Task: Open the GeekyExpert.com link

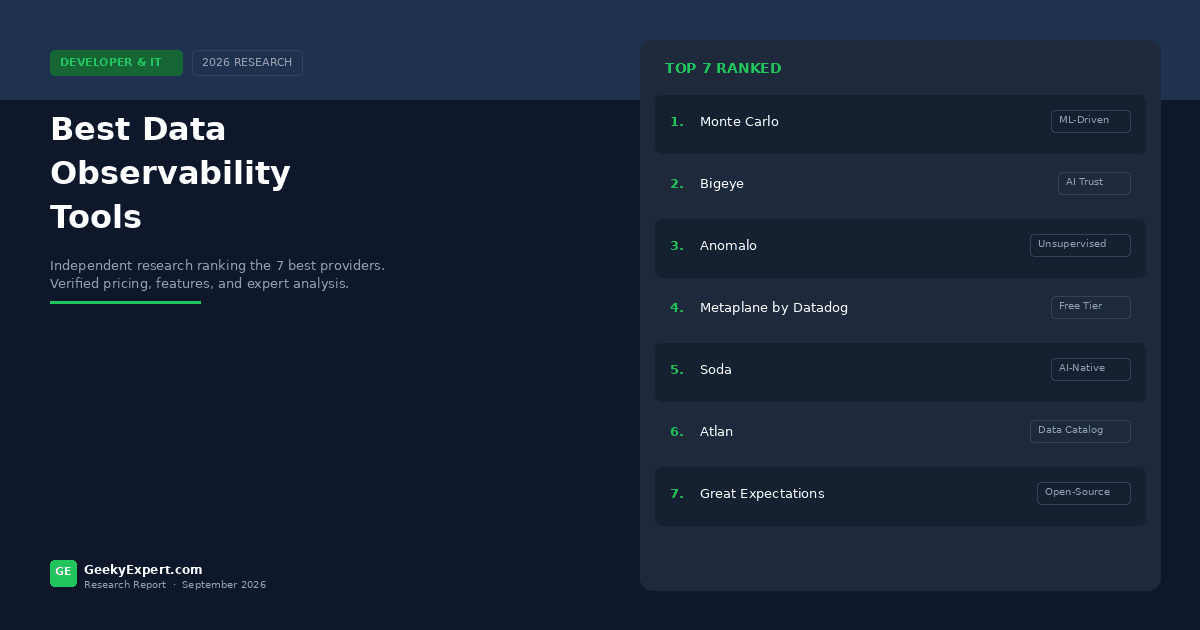Action: 143,570
